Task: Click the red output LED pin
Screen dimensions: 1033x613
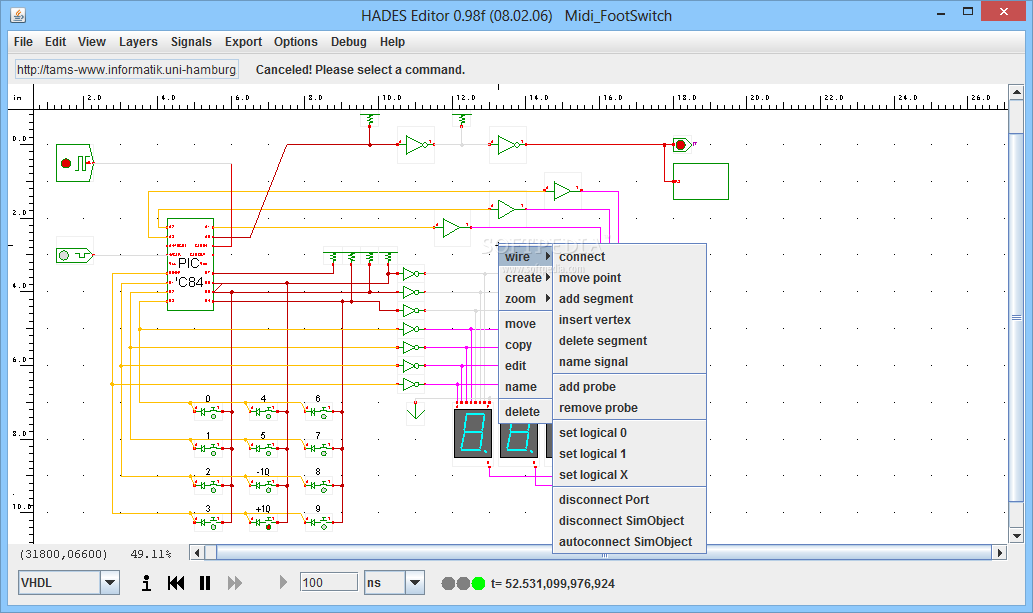Action: pos(682,144)
